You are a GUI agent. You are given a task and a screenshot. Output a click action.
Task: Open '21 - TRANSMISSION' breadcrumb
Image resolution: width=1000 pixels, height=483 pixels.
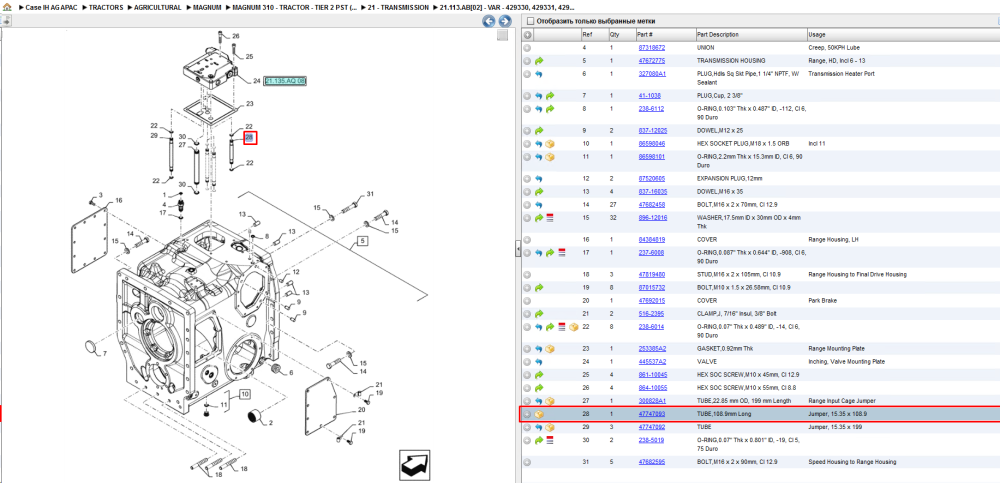399,8
